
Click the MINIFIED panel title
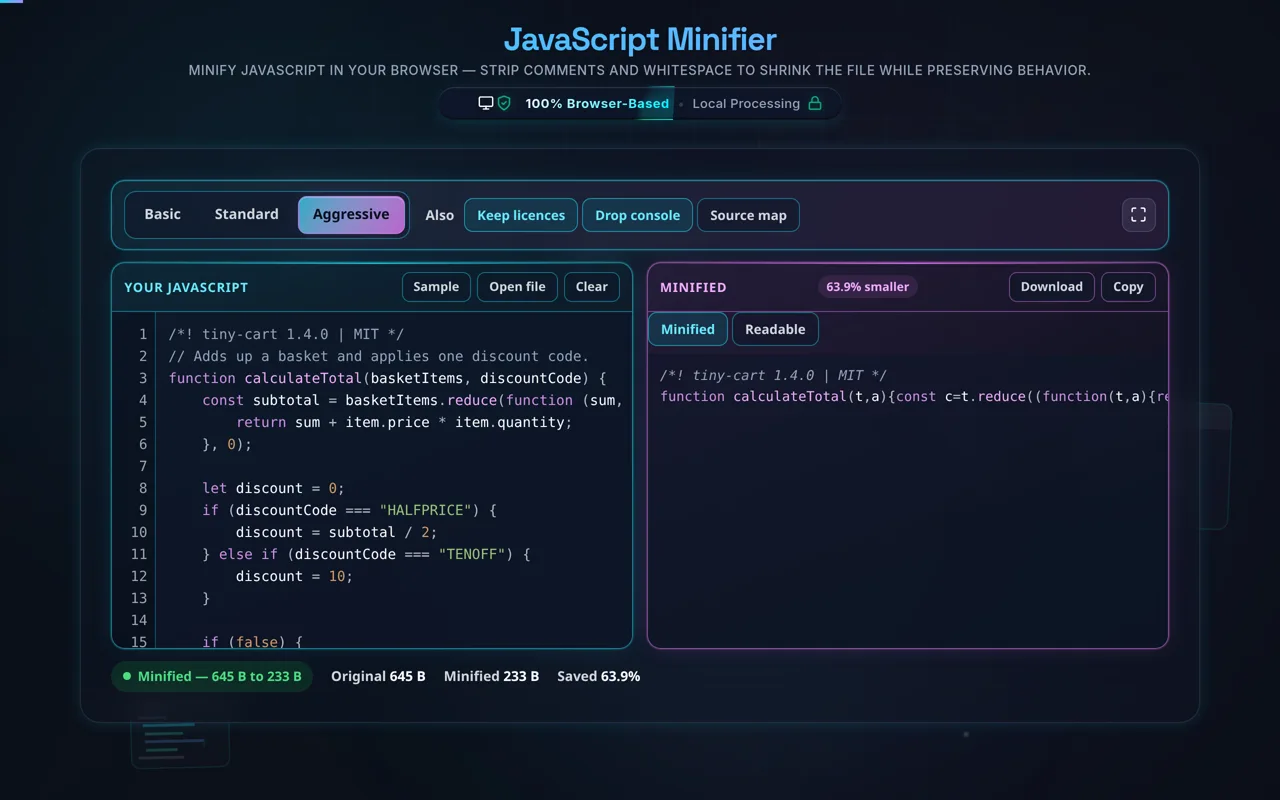(693, 288)
